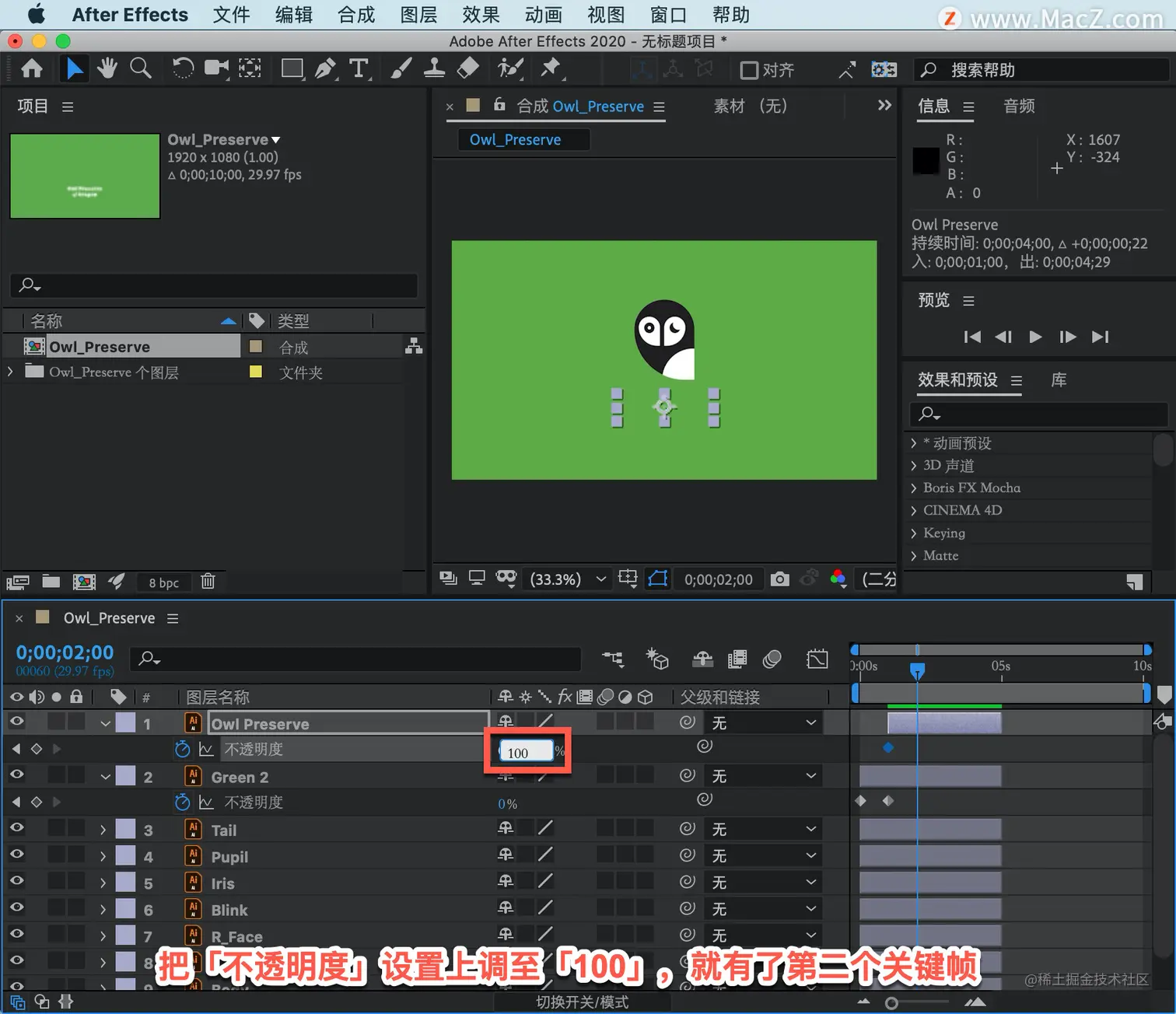Collapse the Green 2 layer properties
The image size is (1176, 1014).
(105, 777)
